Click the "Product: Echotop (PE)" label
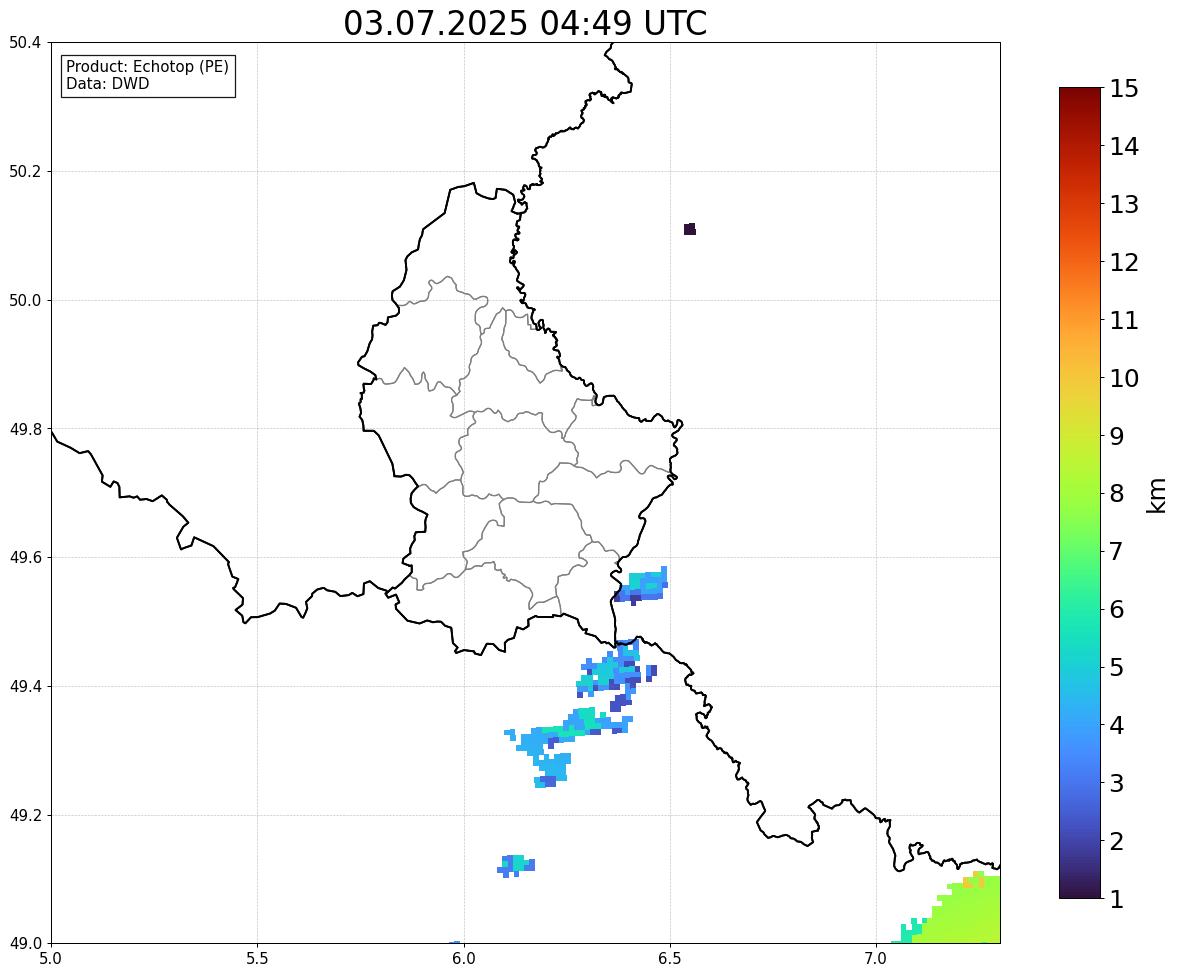Viewport: 1178px width, 976px height. (x=147, y=67)
